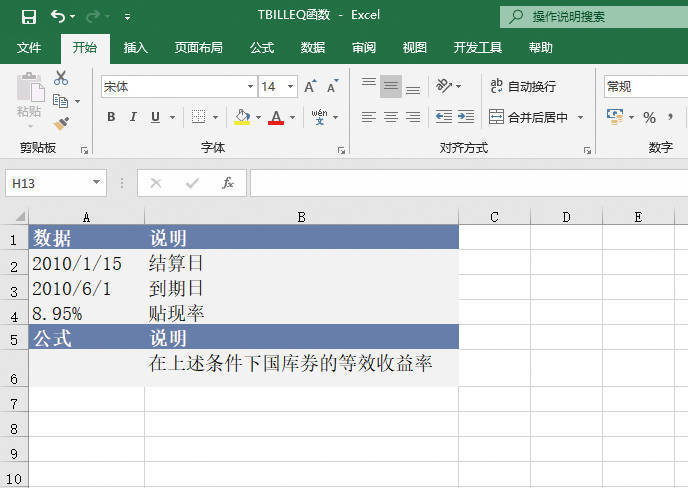This screenshot has height=488, width=688.
Task: Click the Insert Function fx icon
Action: (x=228, y=183)
